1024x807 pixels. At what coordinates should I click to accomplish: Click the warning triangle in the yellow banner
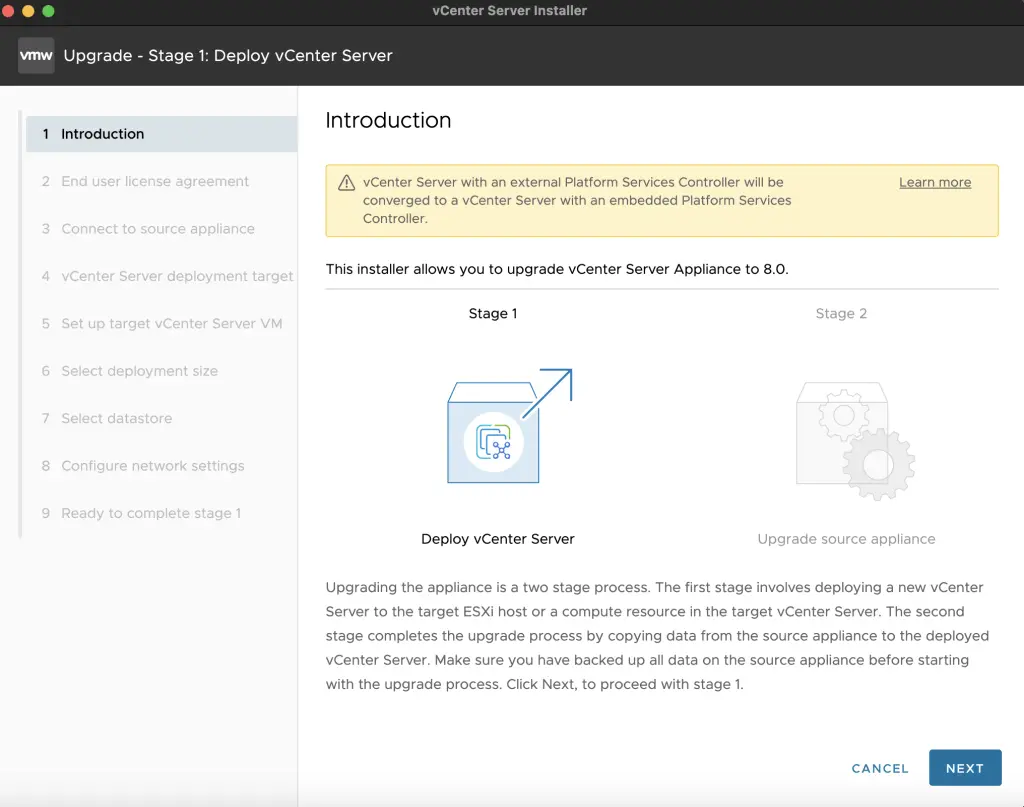click(x=345, y=182)
